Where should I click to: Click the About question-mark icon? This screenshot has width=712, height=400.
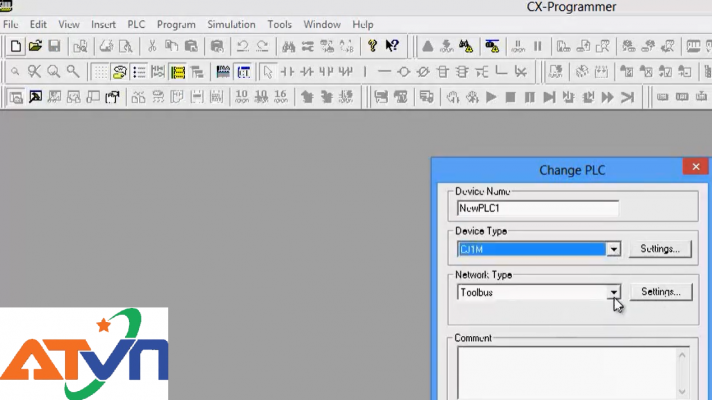[x=372, y=46]
